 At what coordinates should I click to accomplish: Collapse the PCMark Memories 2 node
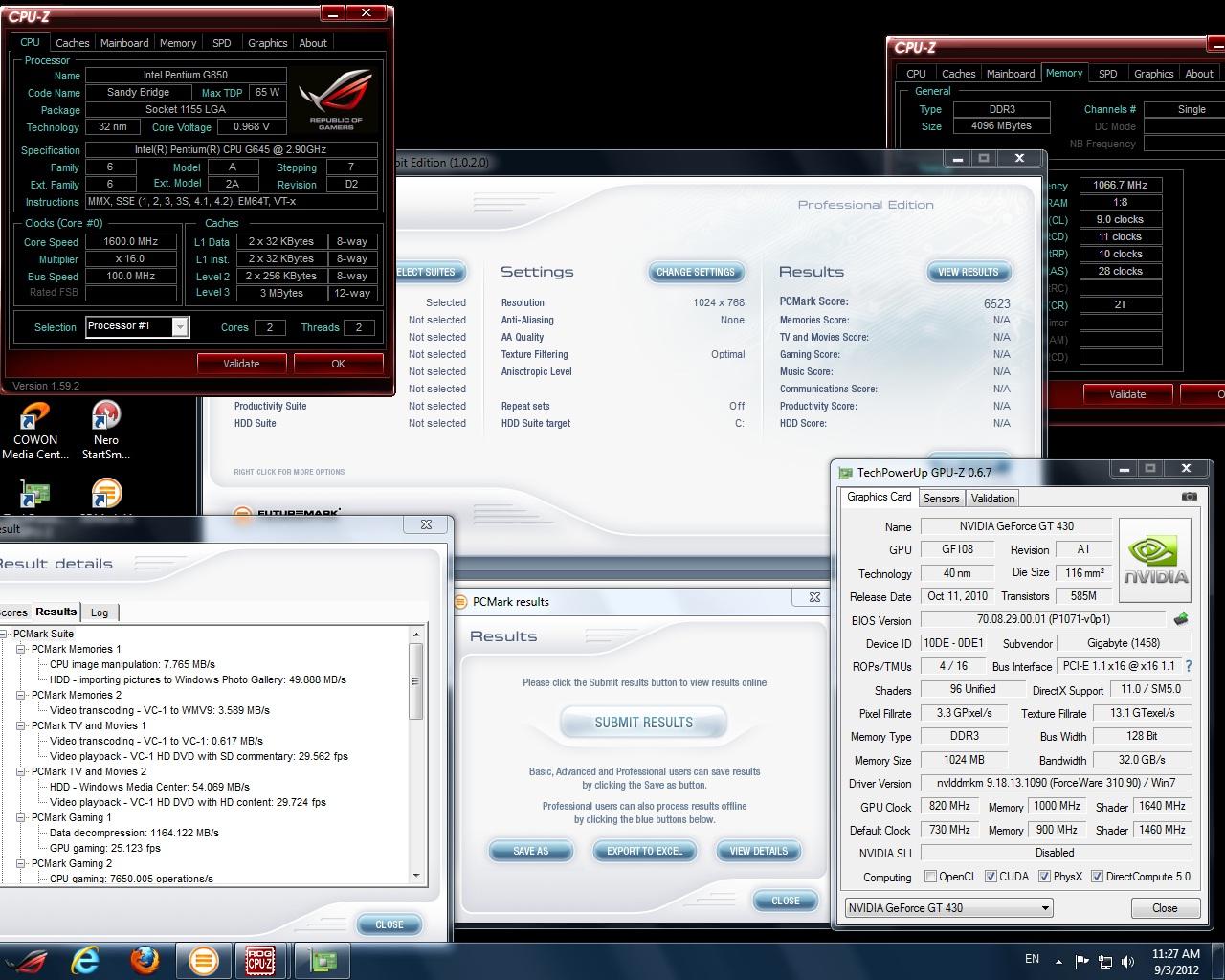21,695
